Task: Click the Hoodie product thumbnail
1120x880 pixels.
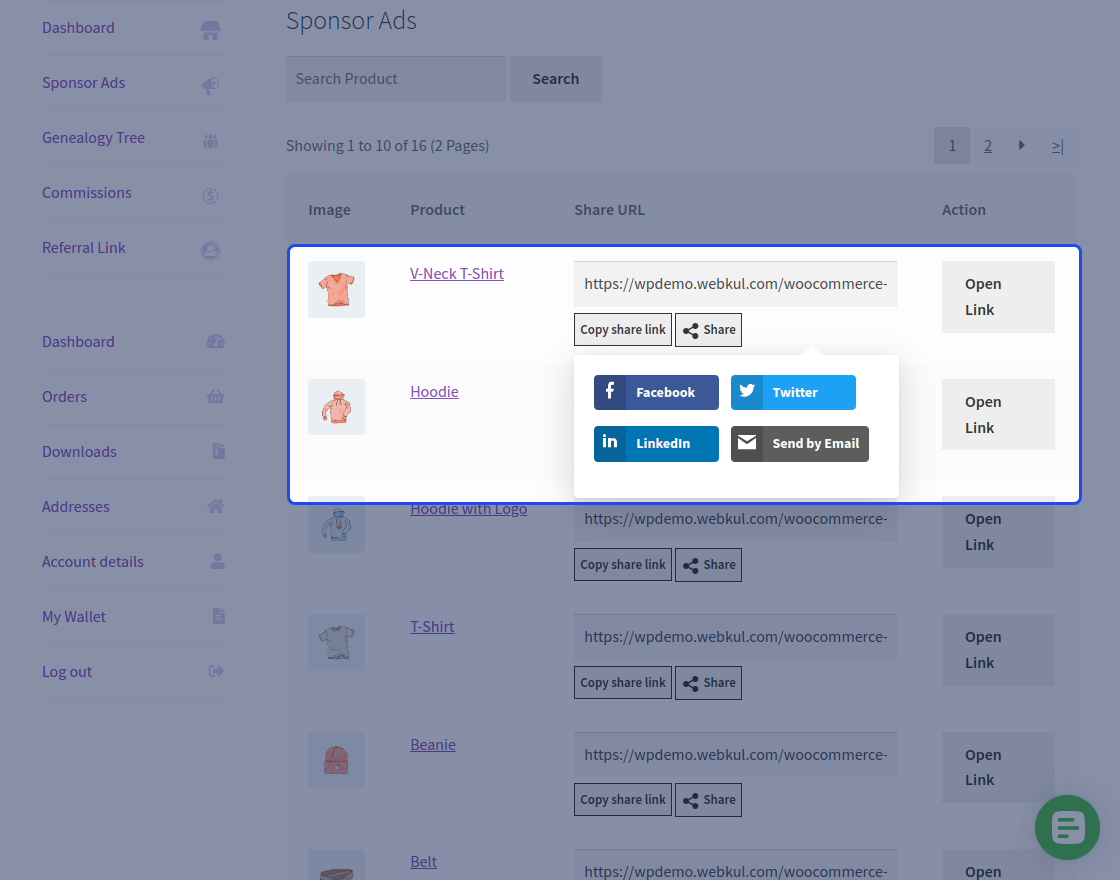Action: [336, 407]
